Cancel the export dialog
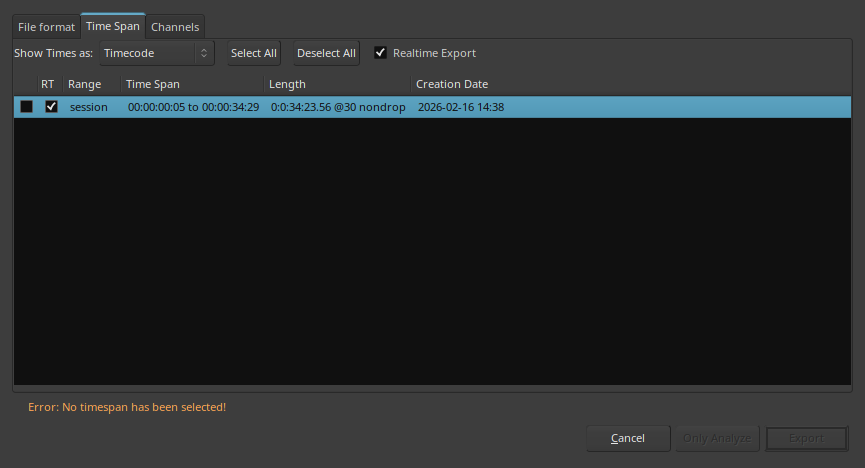This screenshot has width=865, height=468. click(x=628, y=438)
